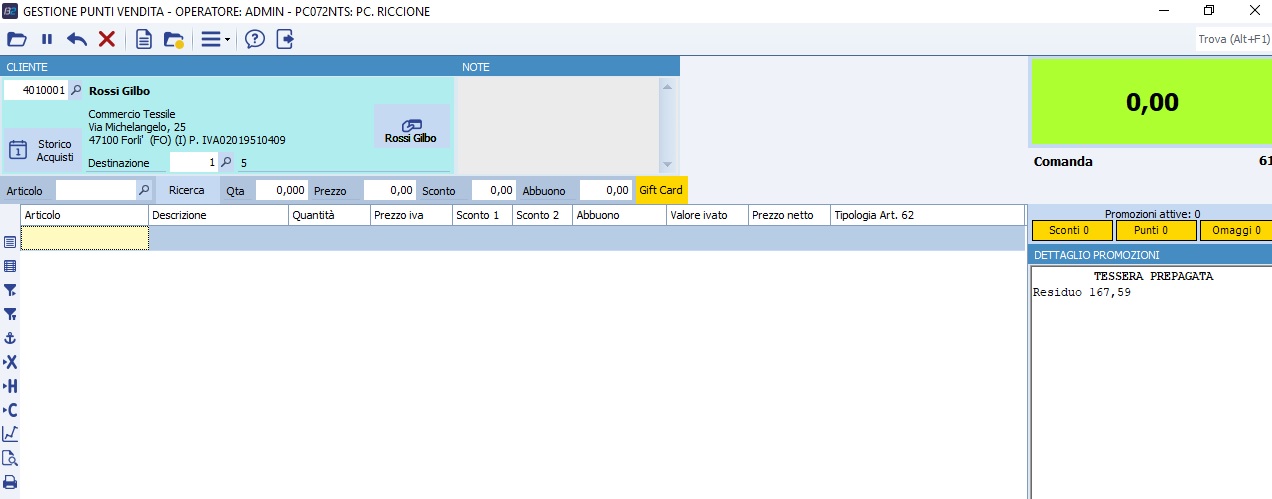Click the Quantità column header
1272x499 pixels.
(x=330, y=215)
